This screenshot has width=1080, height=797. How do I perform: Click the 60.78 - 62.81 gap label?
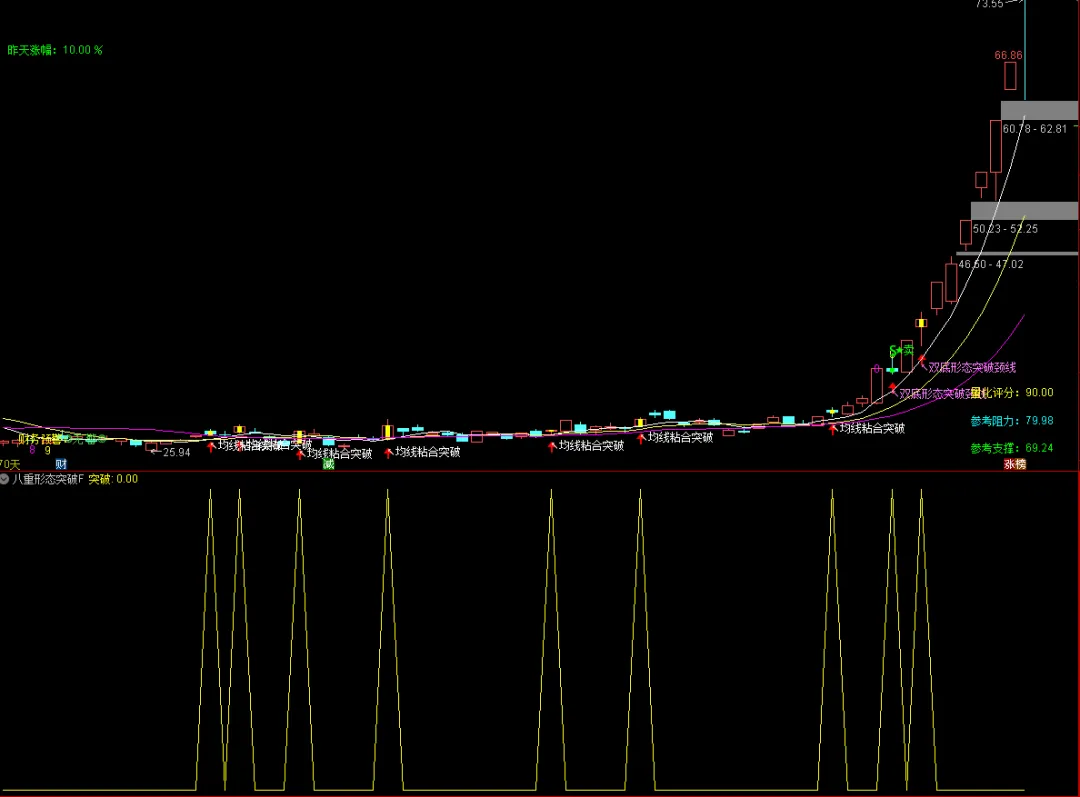coord(1035,129)
